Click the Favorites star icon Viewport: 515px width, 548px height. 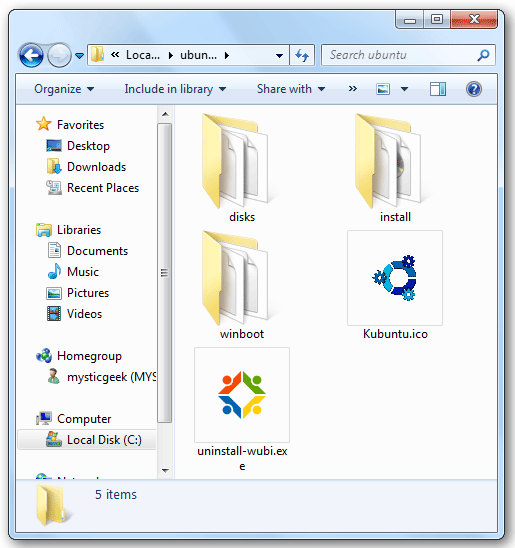43,124
